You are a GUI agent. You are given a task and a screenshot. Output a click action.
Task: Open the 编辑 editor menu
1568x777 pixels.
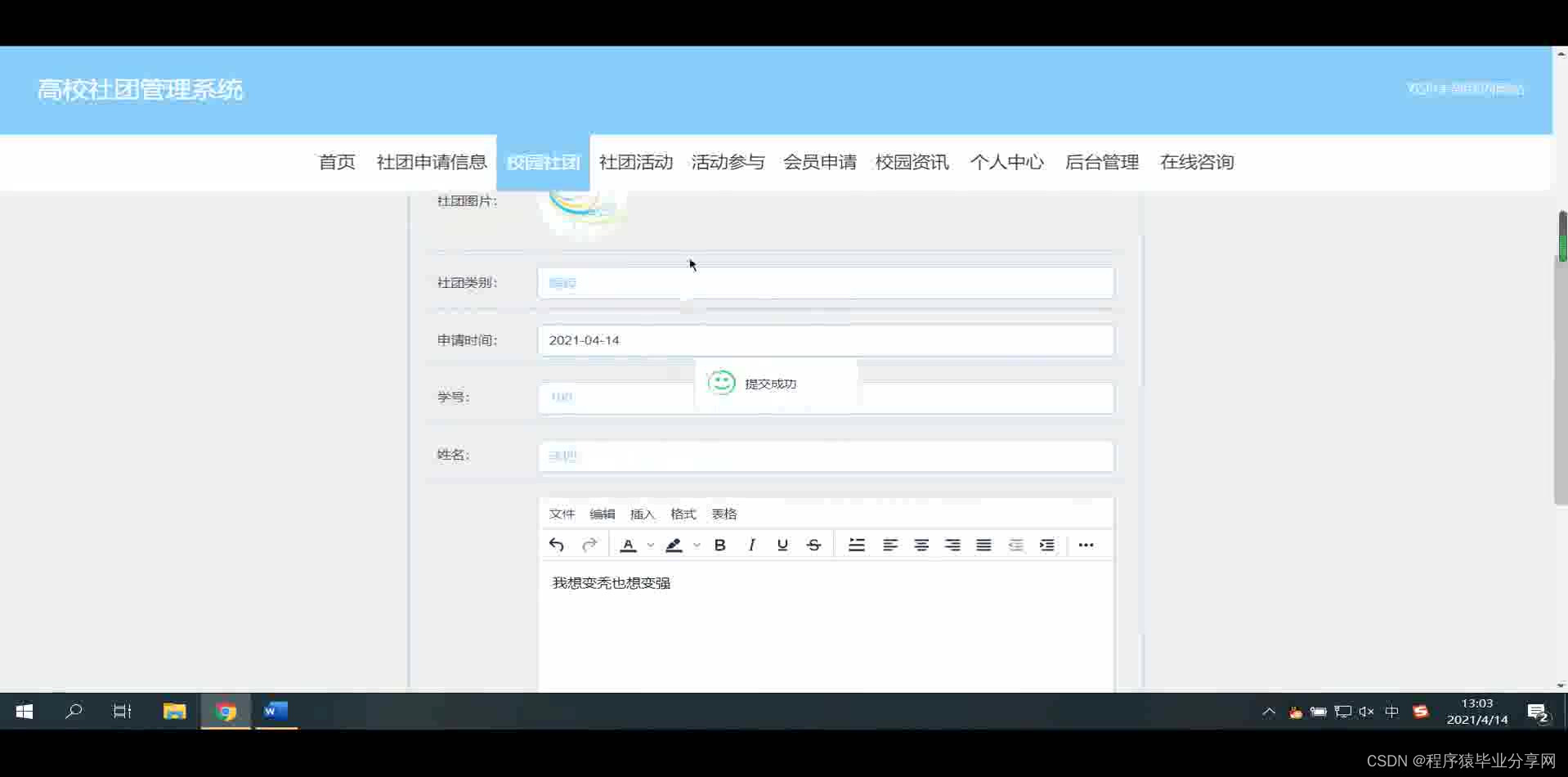pos(603,514)
